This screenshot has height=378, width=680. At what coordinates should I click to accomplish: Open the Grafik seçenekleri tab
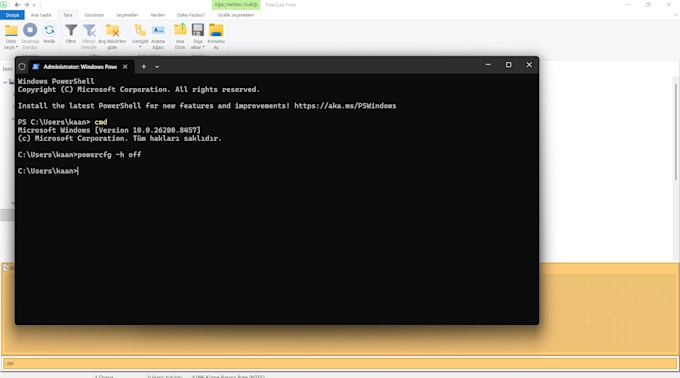click(236, 15)
